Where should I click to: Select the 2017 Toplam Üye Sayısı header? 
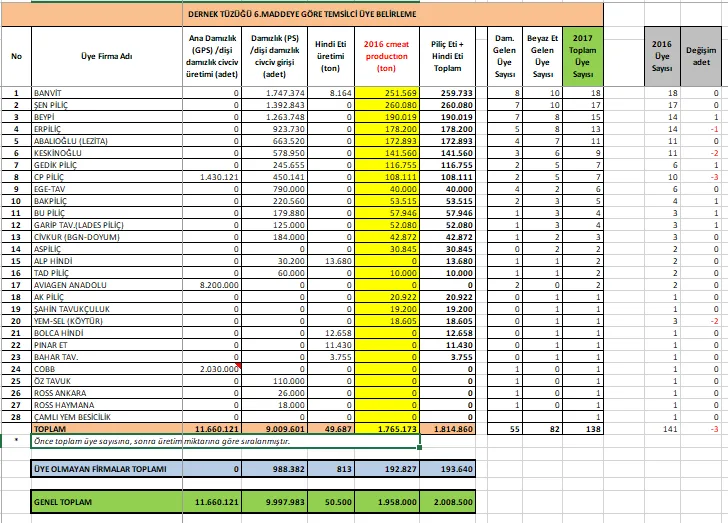583,56
